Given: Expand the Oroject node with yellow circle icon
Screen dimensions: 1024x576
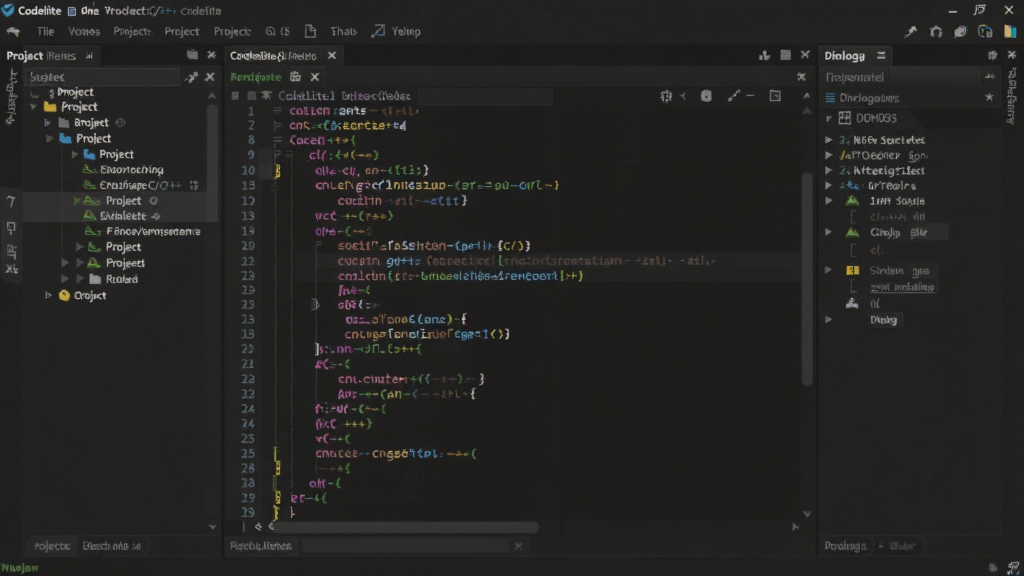Looking at the screenshot, I should (x=48, y=295).
